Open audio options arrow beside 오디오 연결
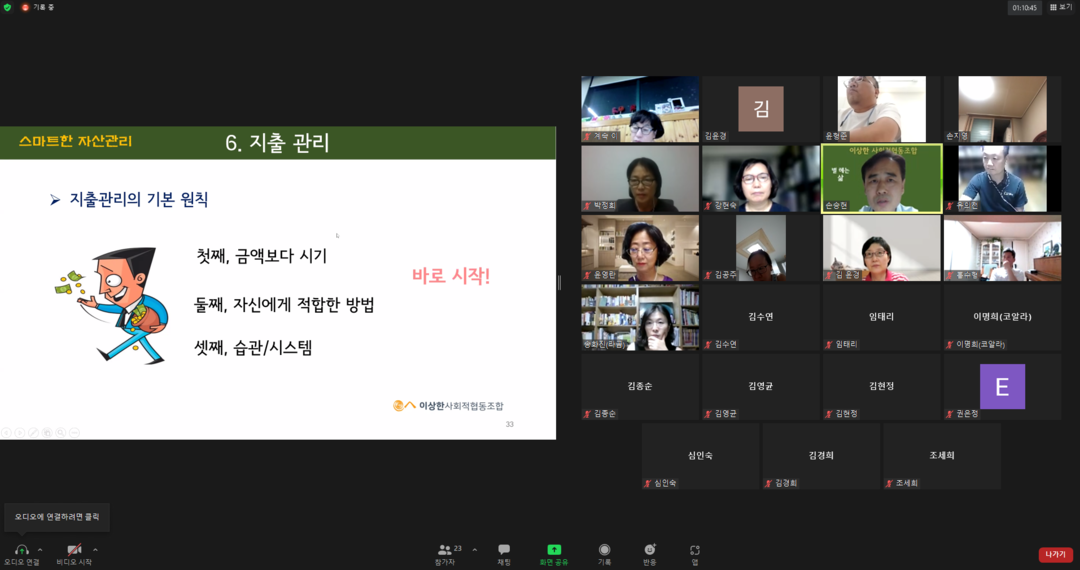1080x570 pixels. click(x=40, y=550)
